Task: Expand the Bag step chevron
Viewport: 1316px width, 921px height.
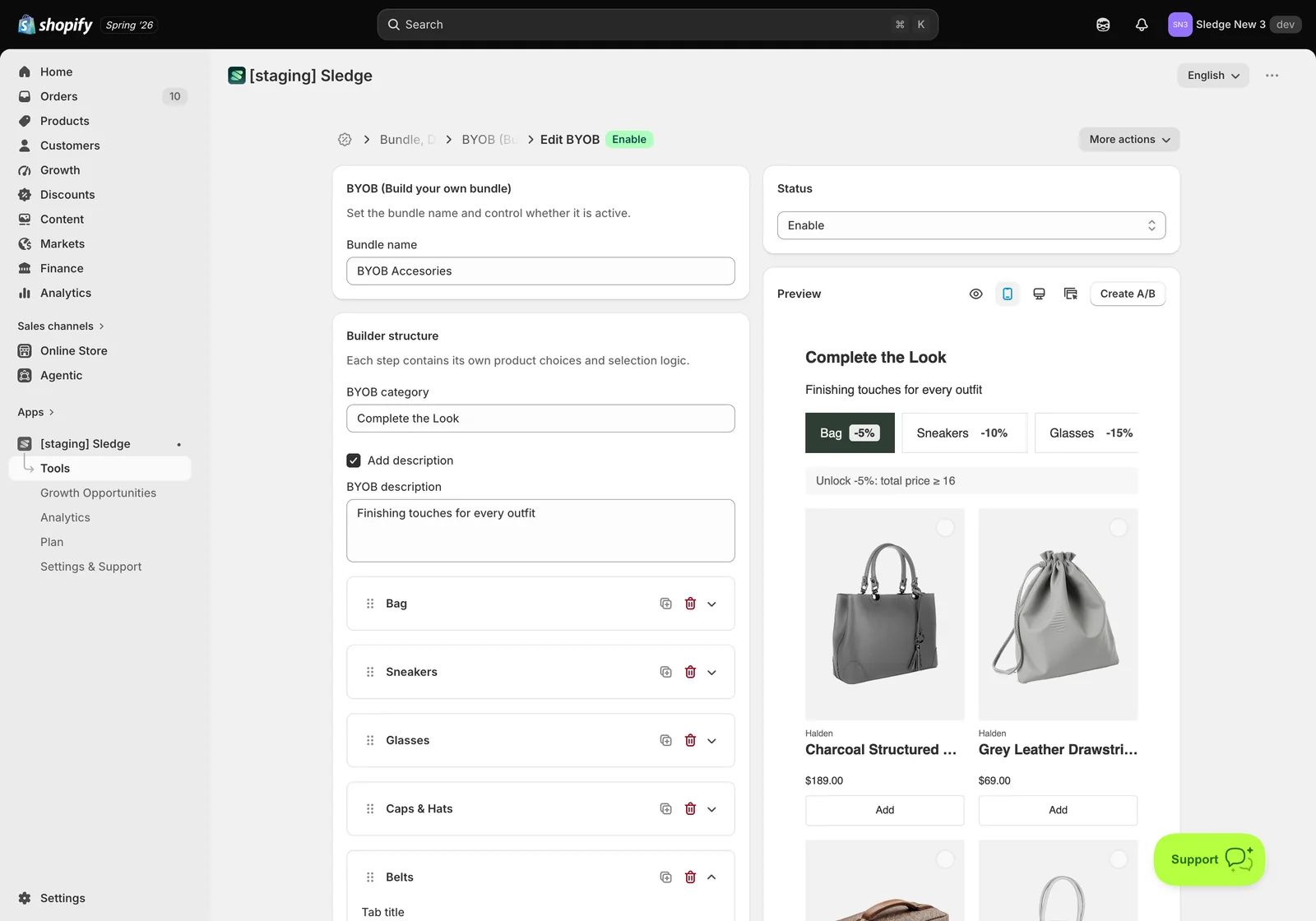Action: point(712,604)
